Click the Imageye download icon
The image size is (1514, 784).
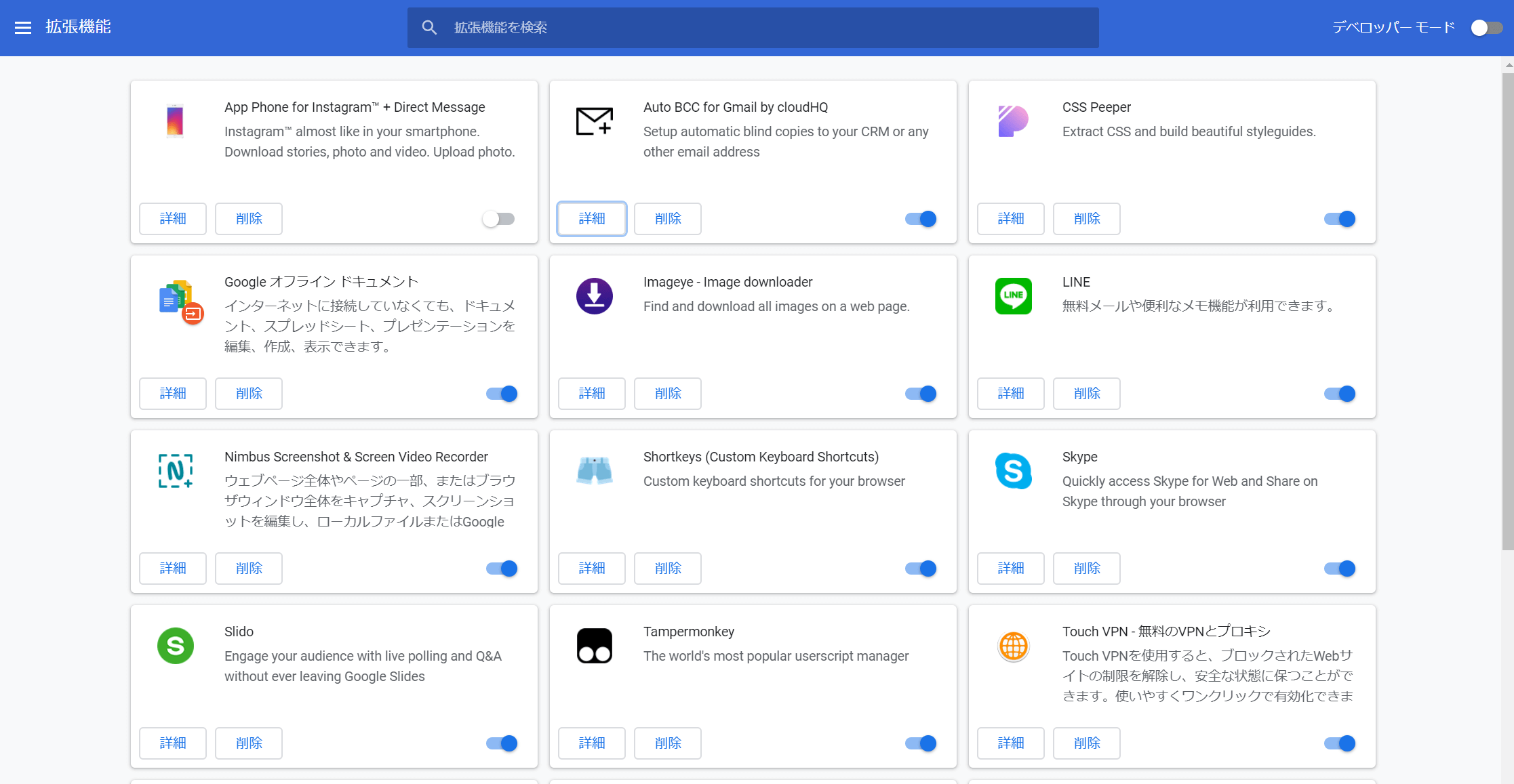pos(595,296)
